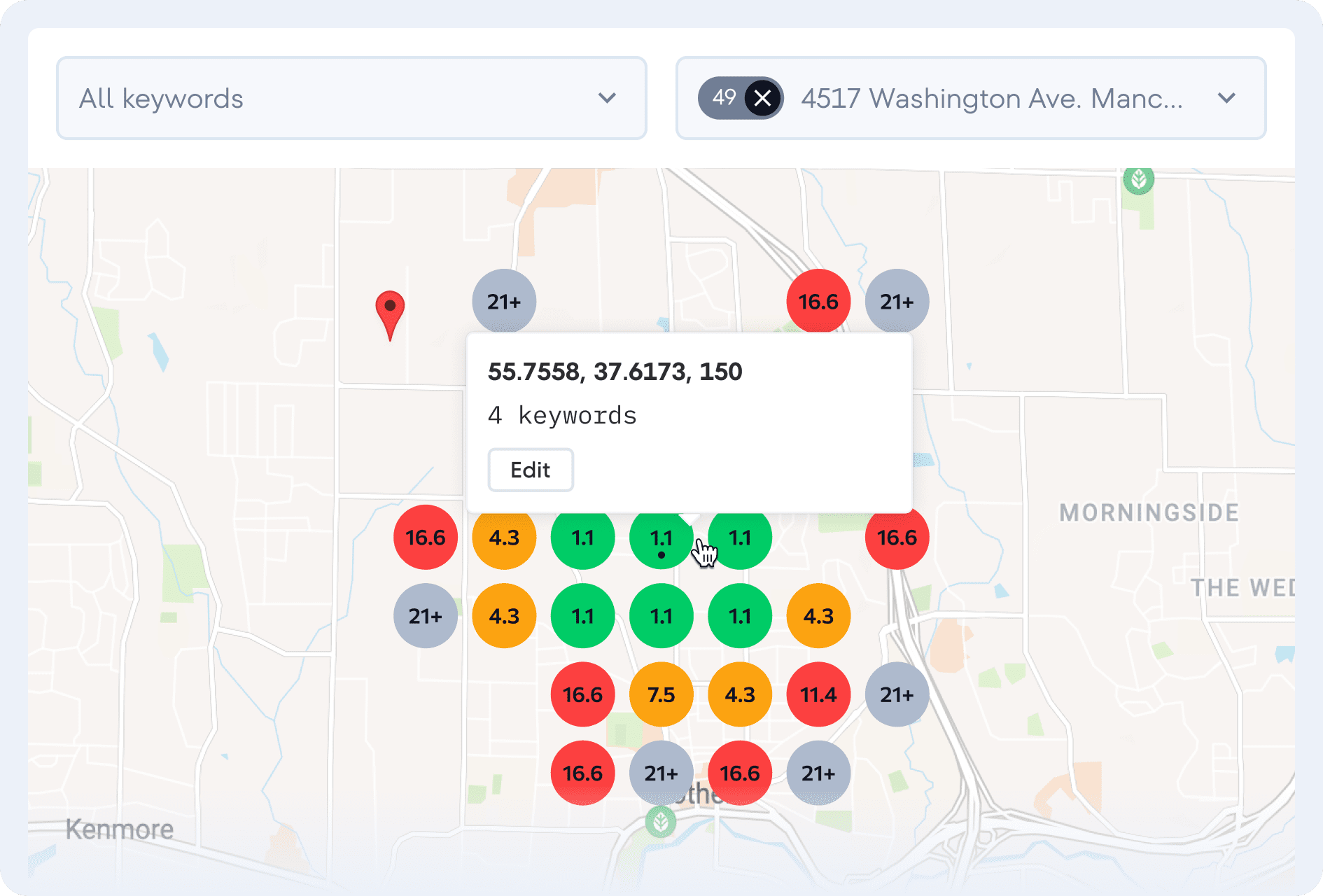Click the 16.6 marker left of 7.5

click(x=582, y=694)
